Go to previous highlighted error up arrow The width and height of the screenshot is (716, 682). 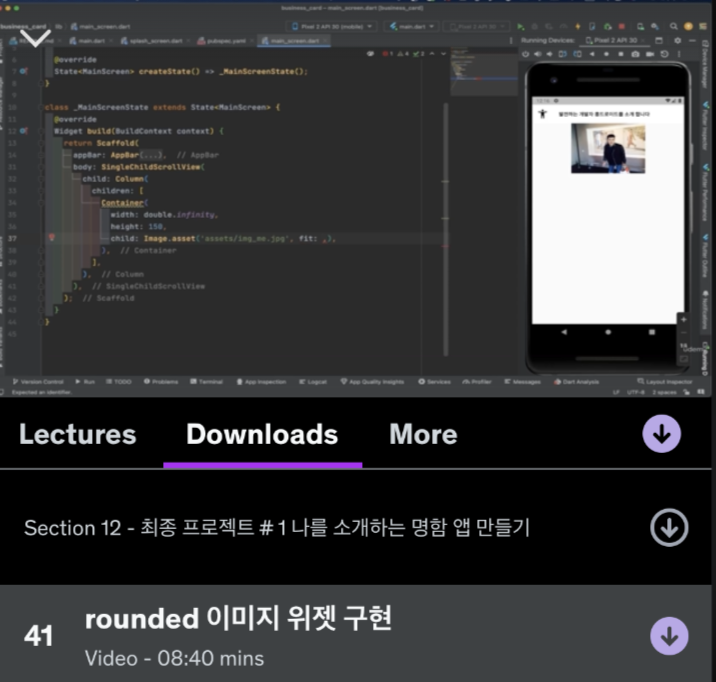point(432,54)
